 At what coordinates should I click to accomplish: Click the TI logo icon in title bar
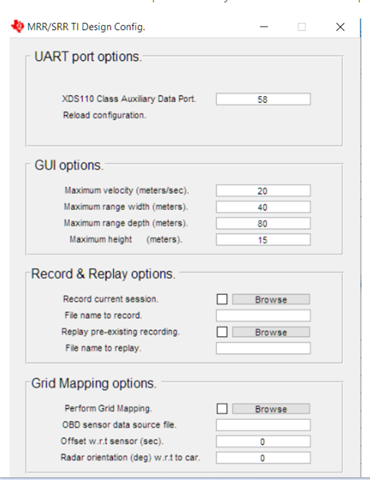18,26
